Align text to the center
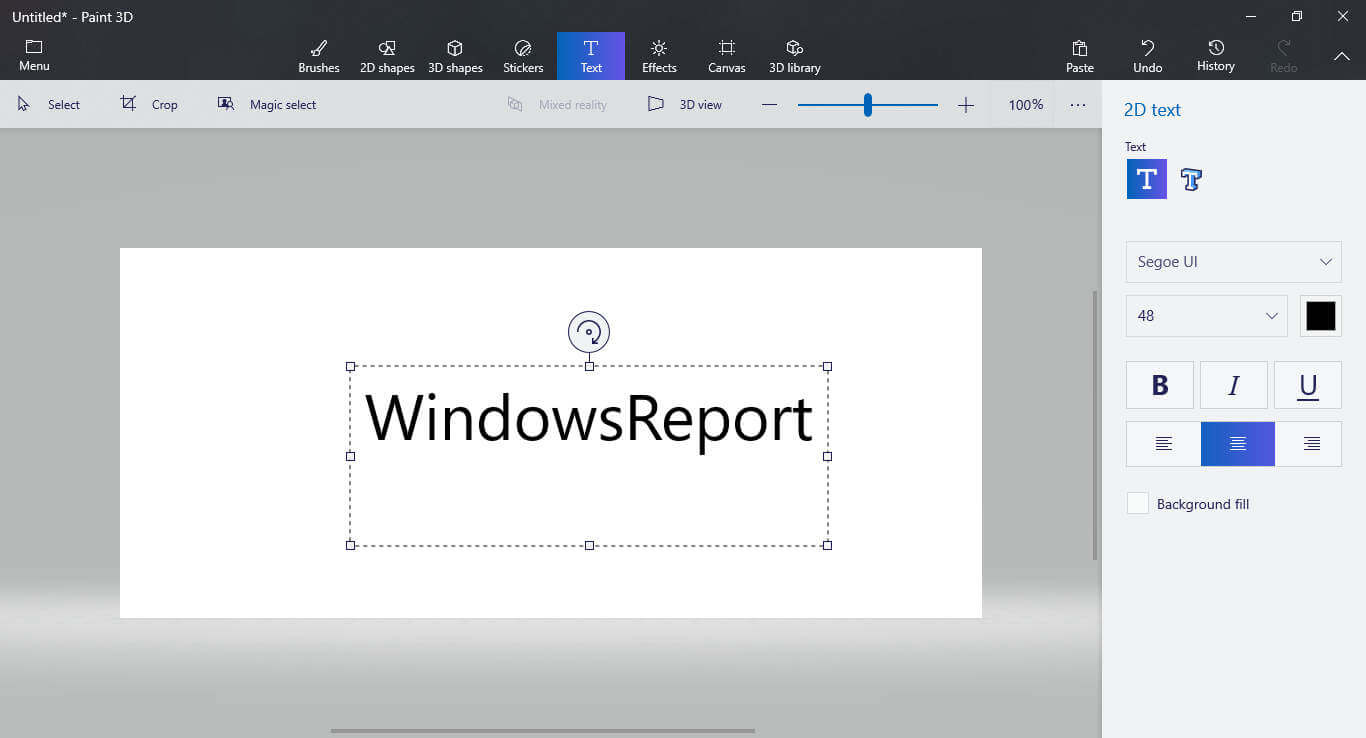 coord(1238,444)
